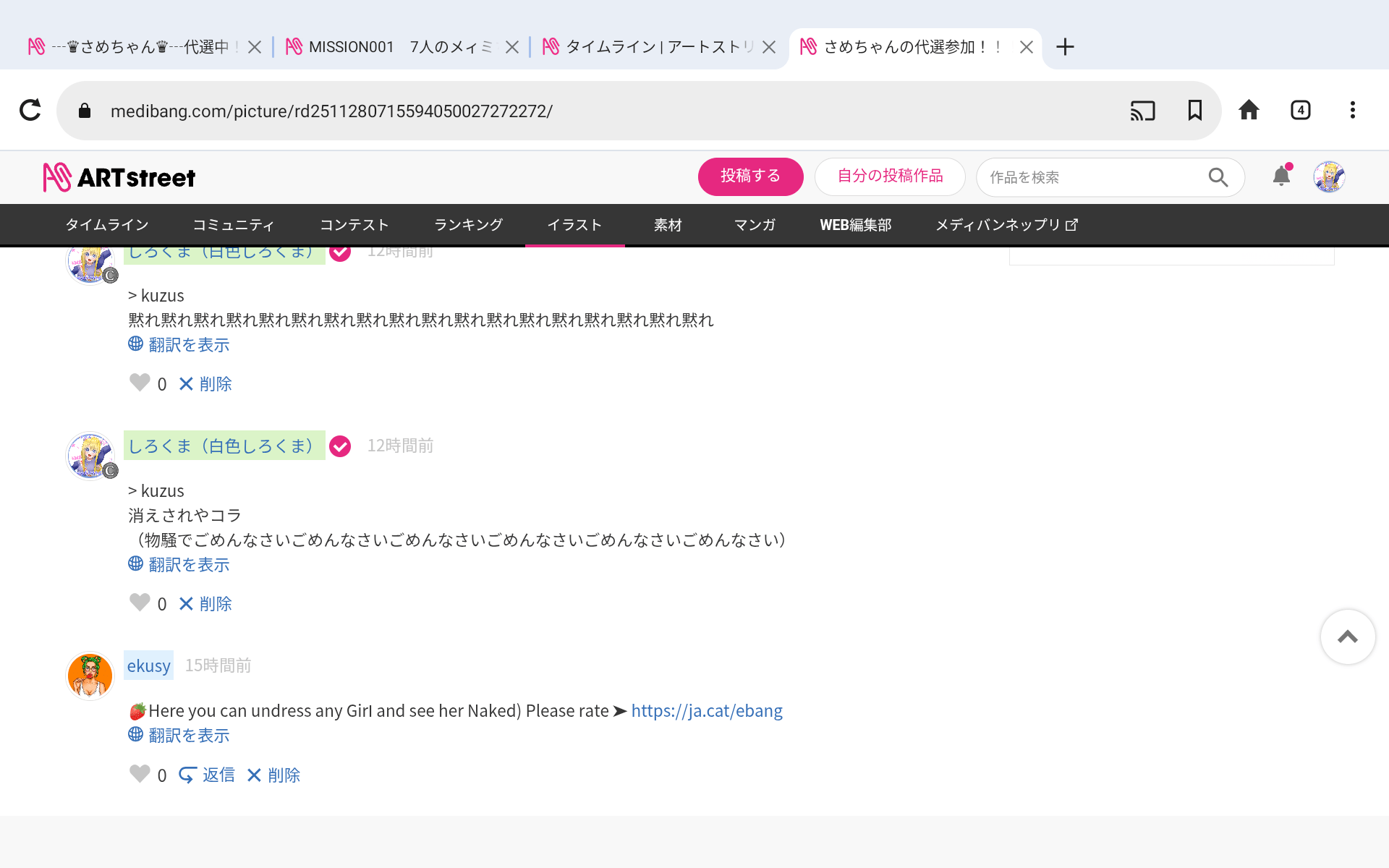The image size is (1389, 868).
Task: Like the 黙れ comment heart
Action: coord(140,383)
